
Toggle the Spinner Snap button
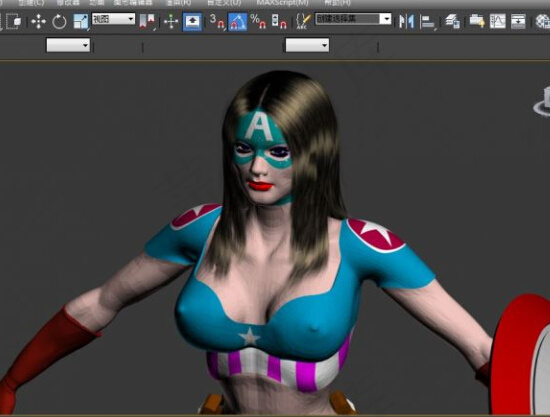(279, 21)
